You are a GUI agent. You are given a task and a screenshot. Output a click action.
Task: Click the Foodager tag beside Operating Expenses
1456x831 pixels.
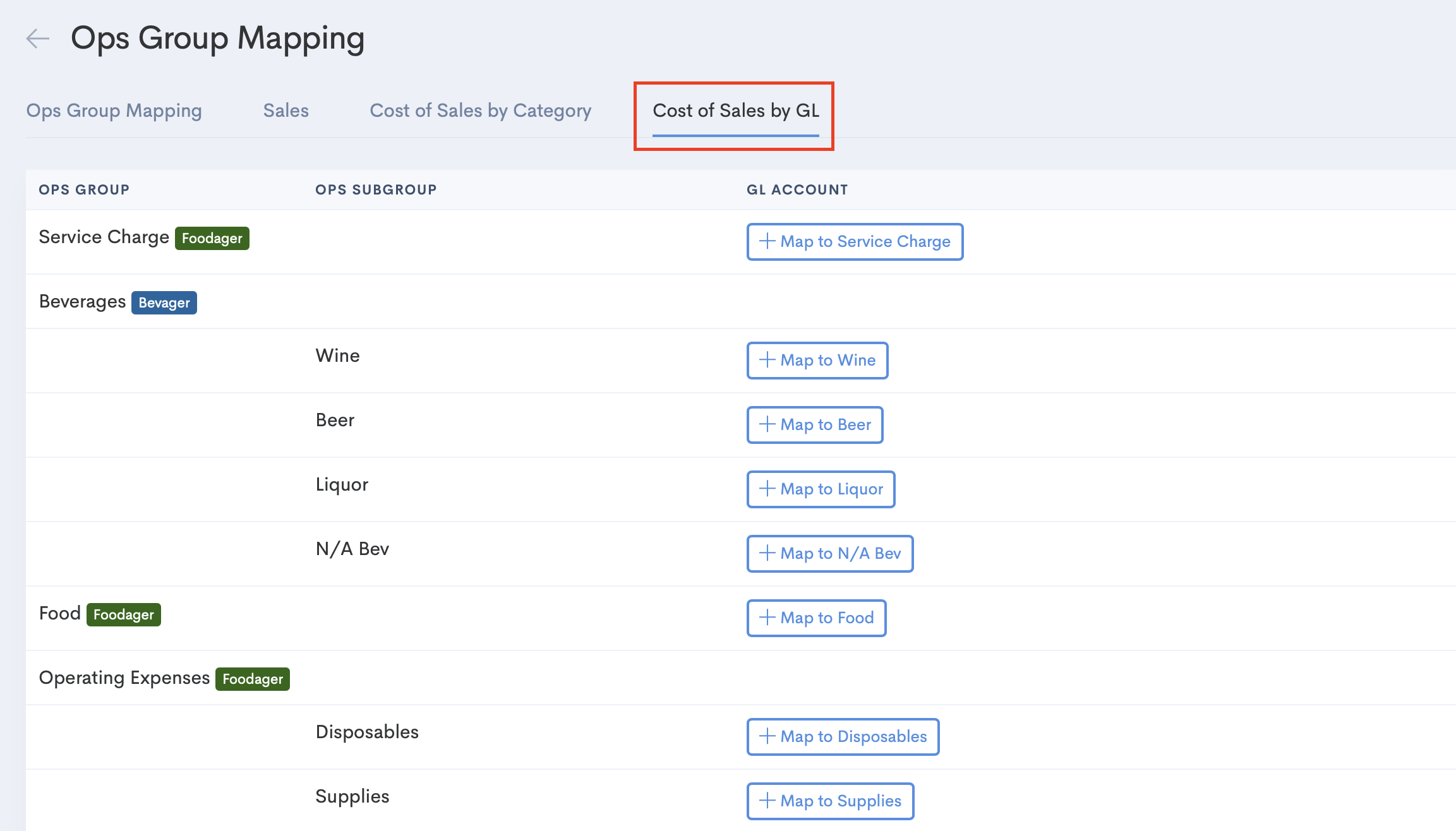pyautogui.click(x=252, y=679)
